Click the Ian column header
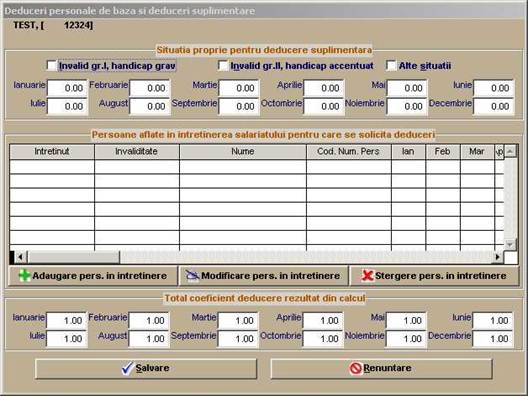This screenshot has width=528, height=396. point(408,152)
